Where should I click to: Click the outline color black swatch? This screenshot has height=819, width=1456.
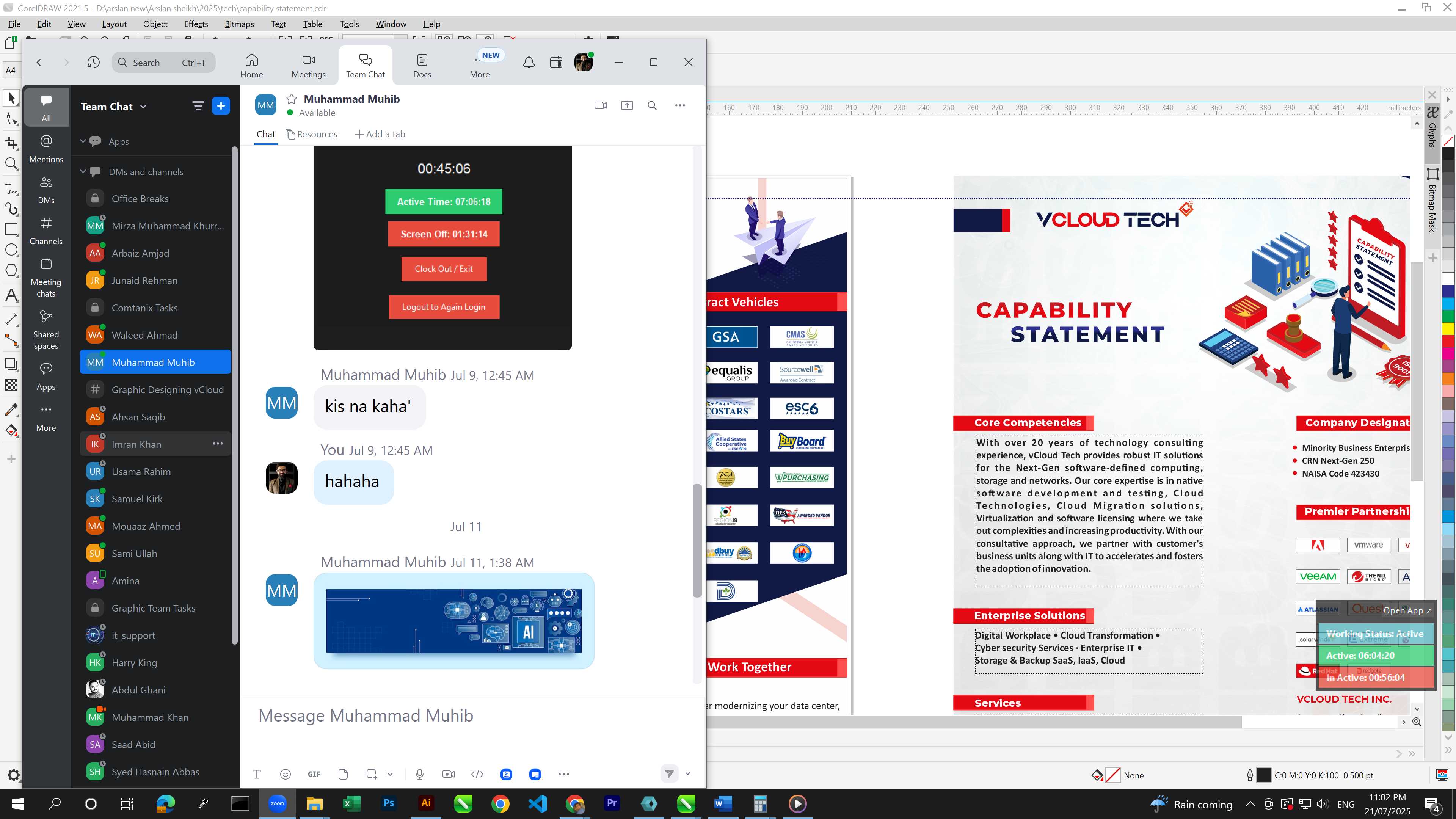click(x=1264, y=775)
